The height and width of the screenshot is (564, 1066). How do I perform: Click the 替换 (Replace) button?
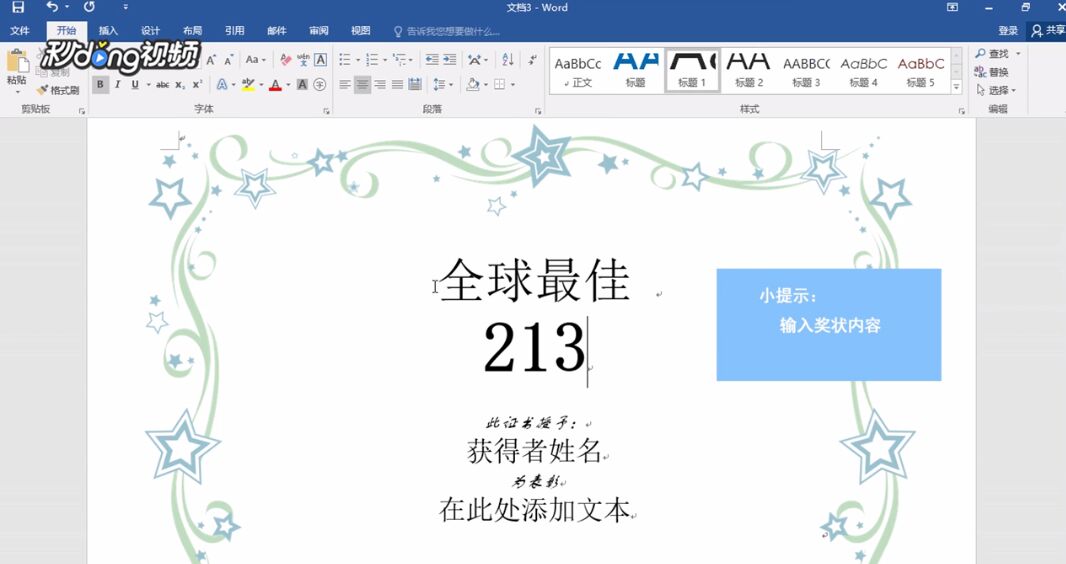[991, 72]
